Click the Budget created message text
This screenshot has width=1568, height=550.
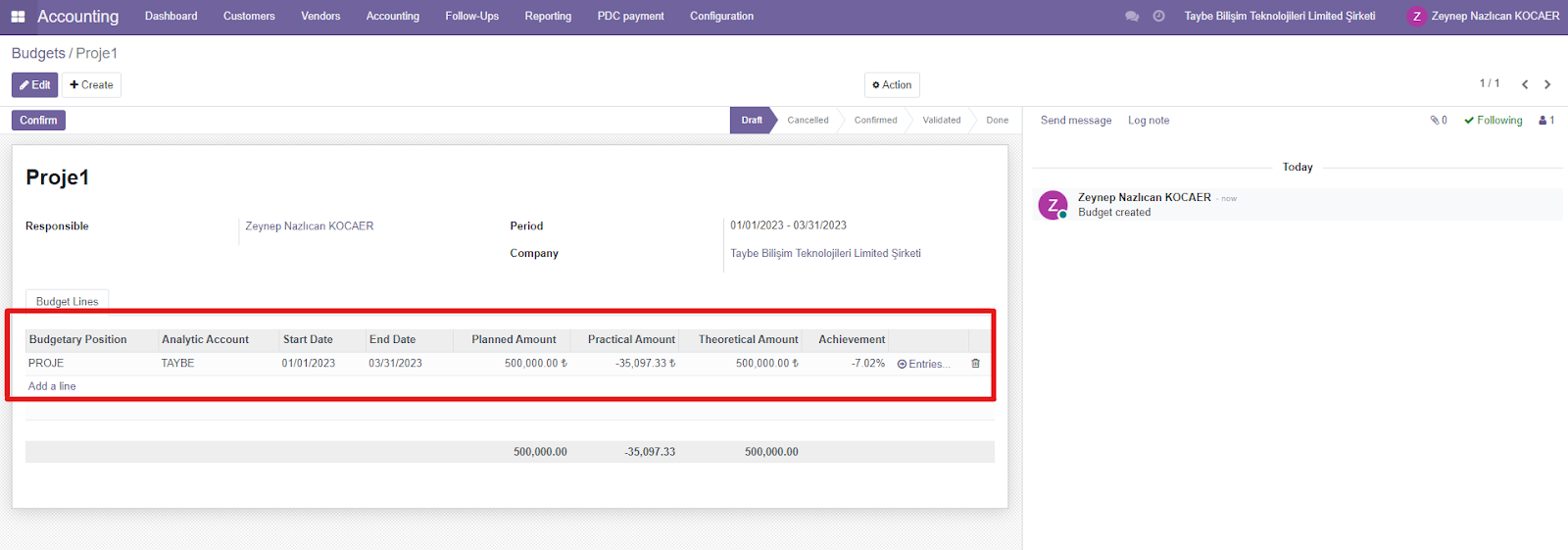[1114, 213]
